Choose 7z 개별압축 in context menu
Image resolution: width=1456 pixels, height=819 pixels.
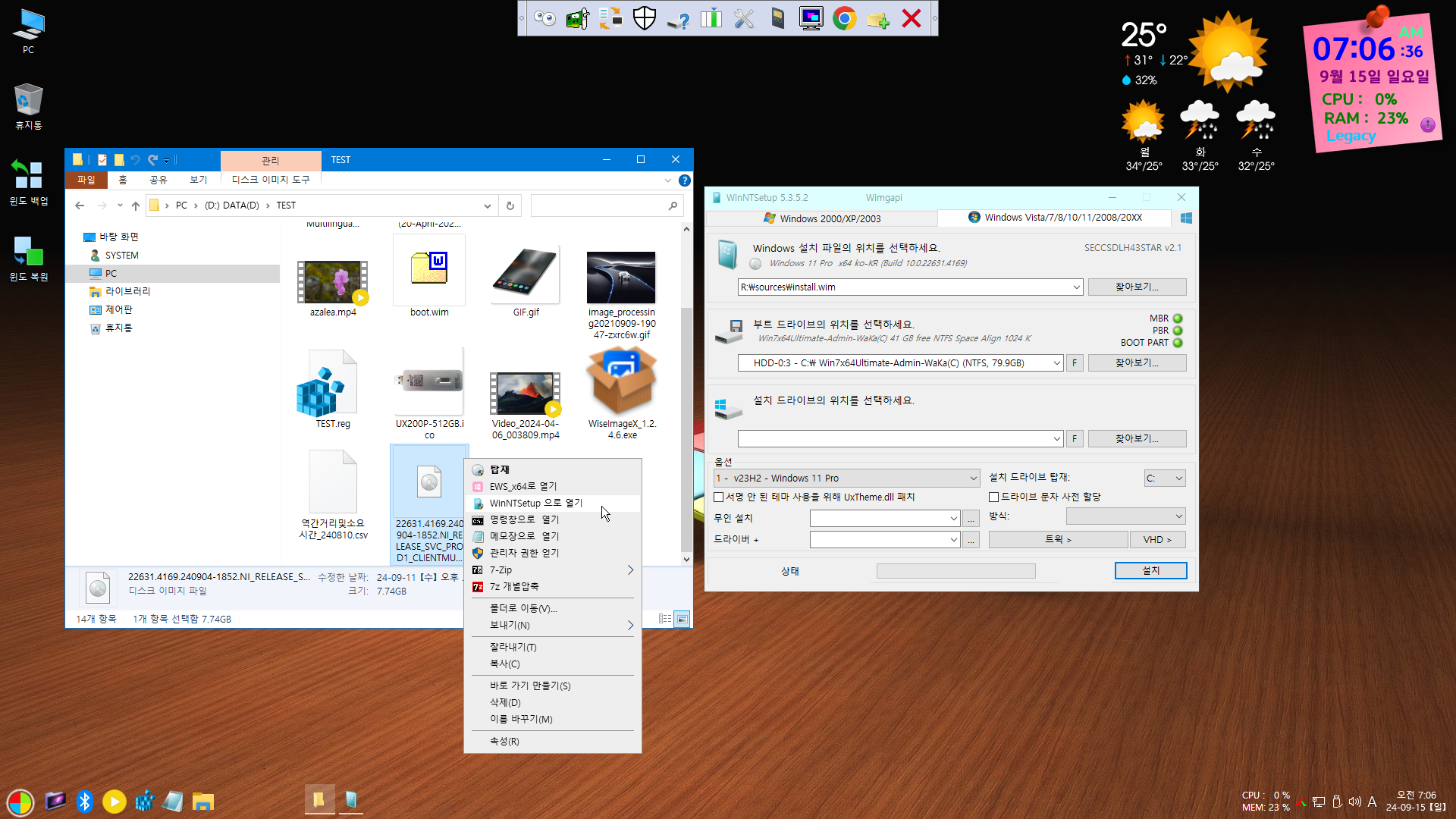click(x=553, y=587)
